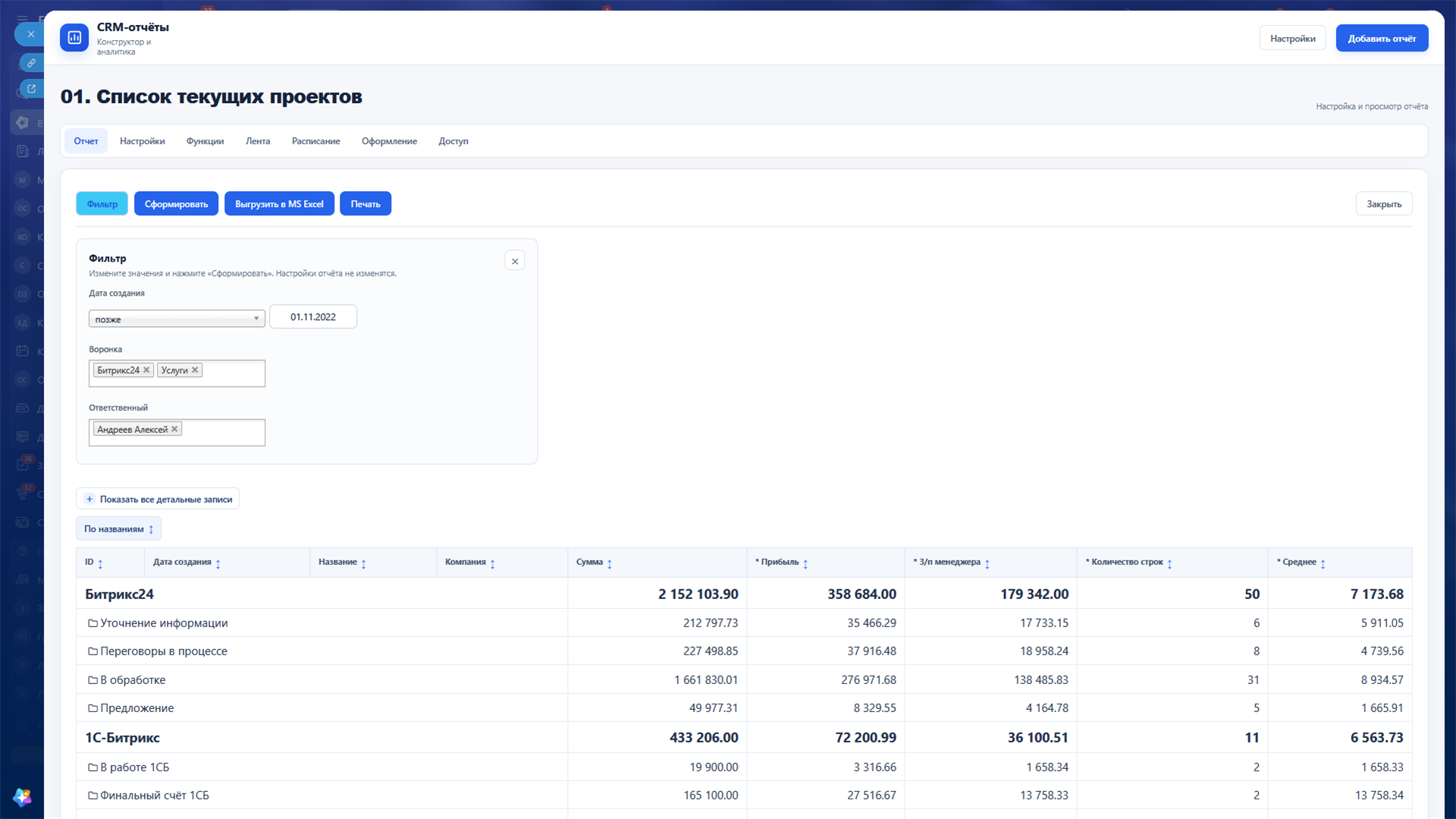
Task: Sort by Сумма column arrows
Action: pos(609,563)
